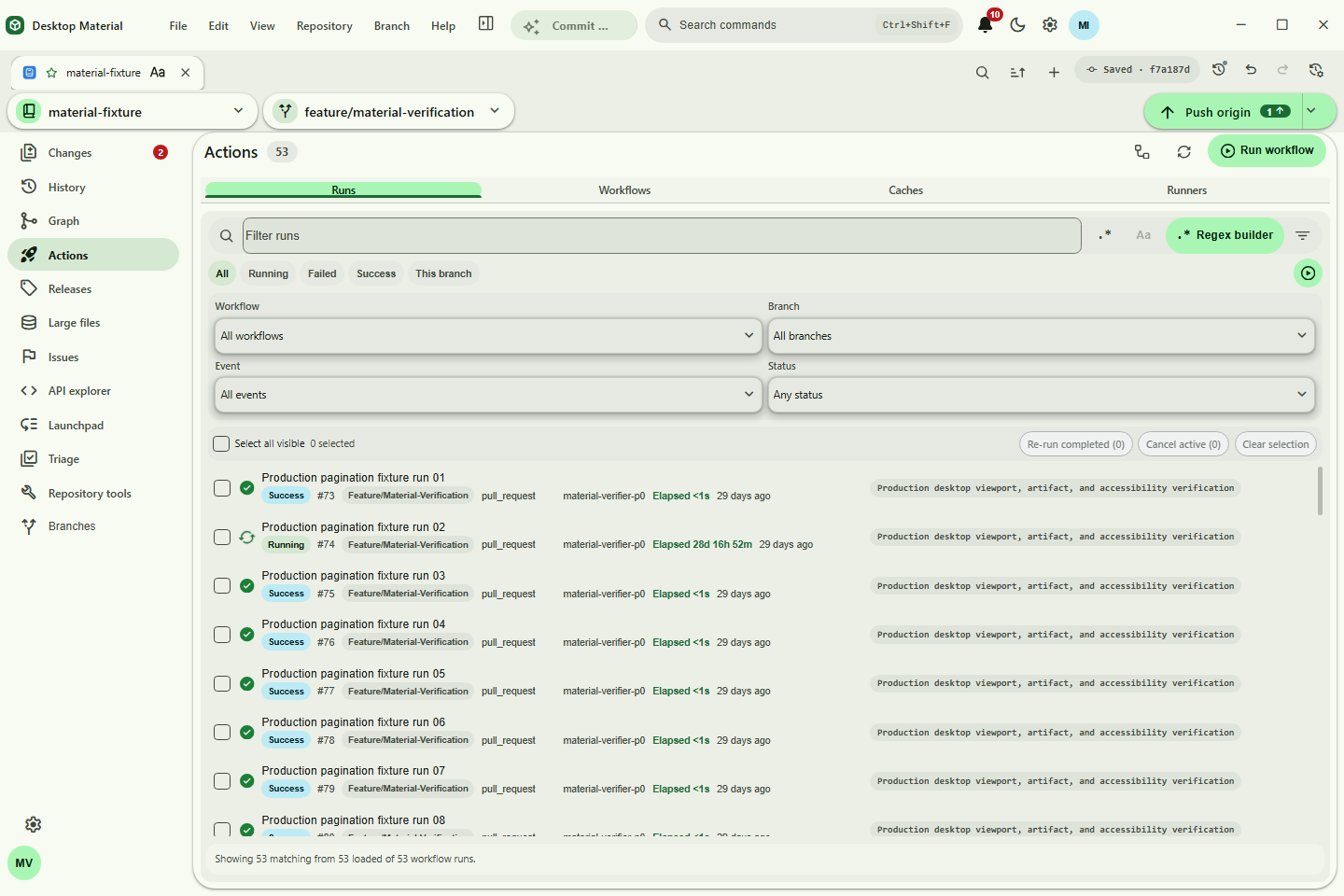Open Releases in the sidebar
1344x896 pixels.
coord(93,288)
